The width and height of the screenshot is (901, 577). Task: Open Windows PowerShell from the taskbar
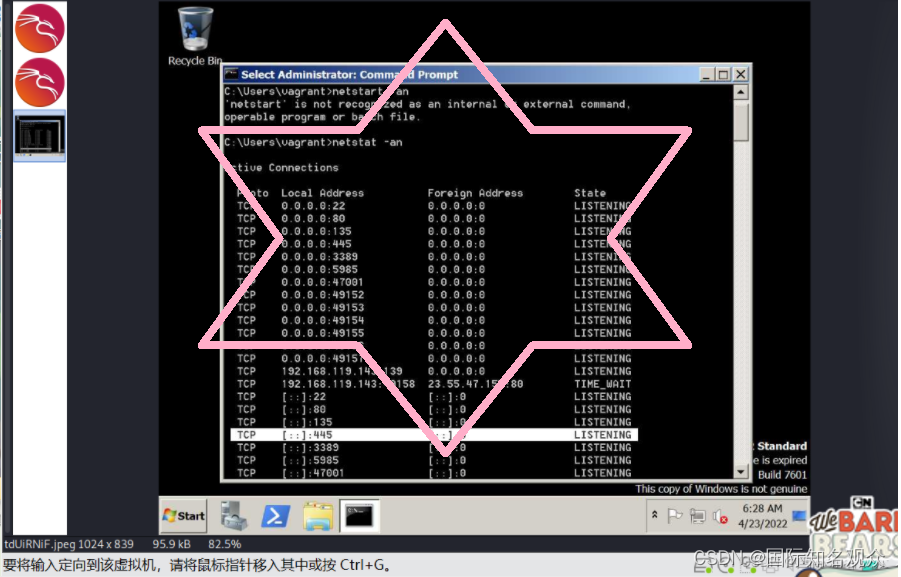click(x=275, y=516)
